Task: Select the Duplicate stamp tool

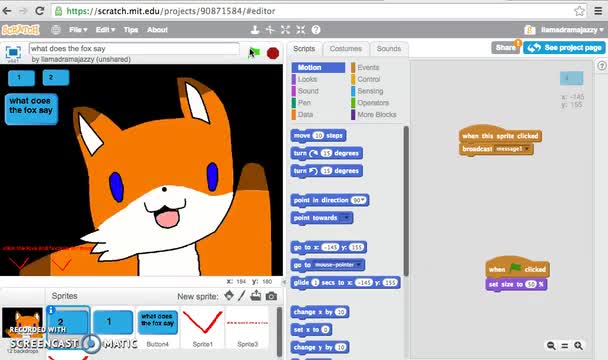Action: [x=255, y=29]
